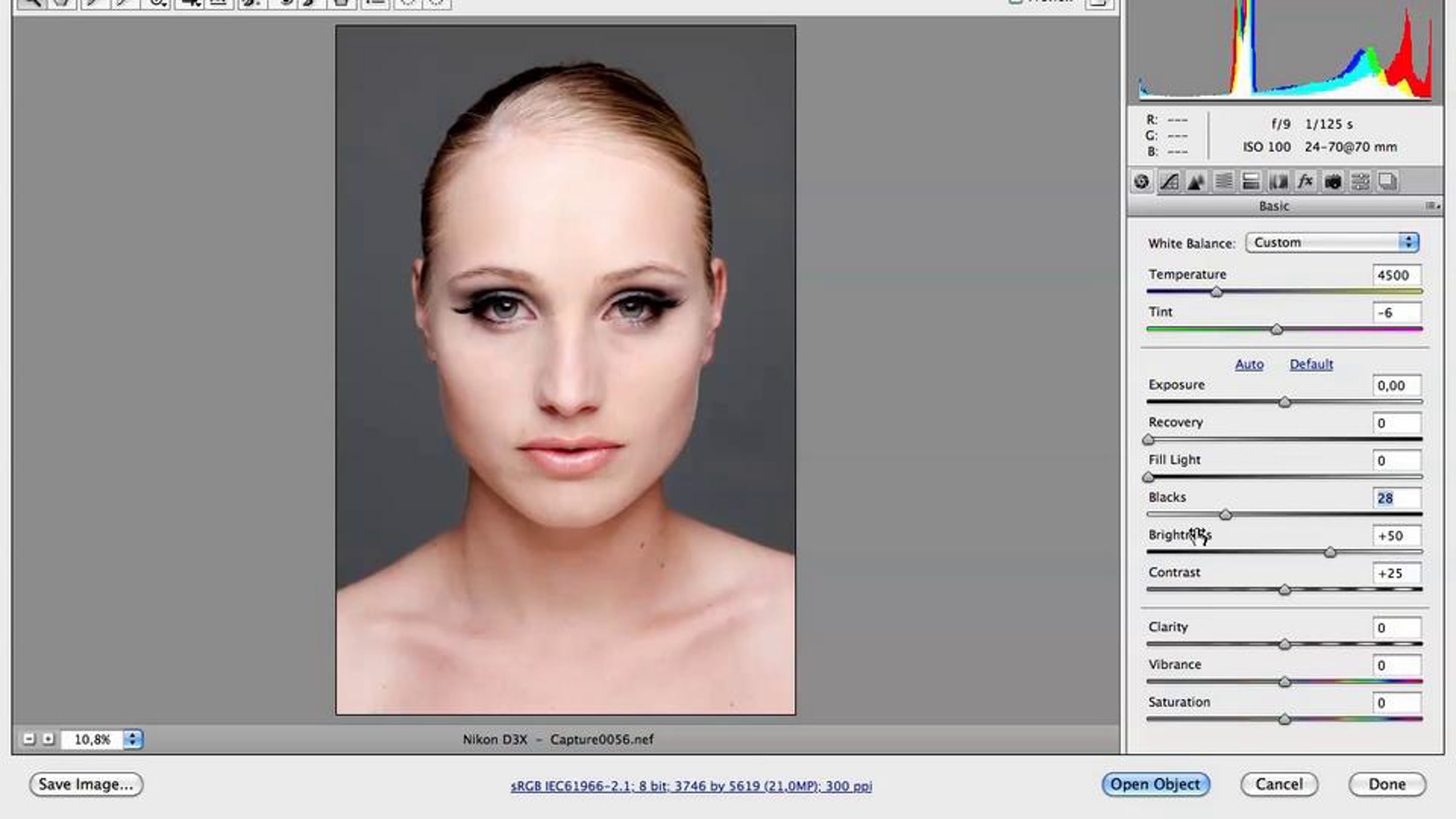
Task: Click the Temperature slider handle
Action: [1216, 292]
